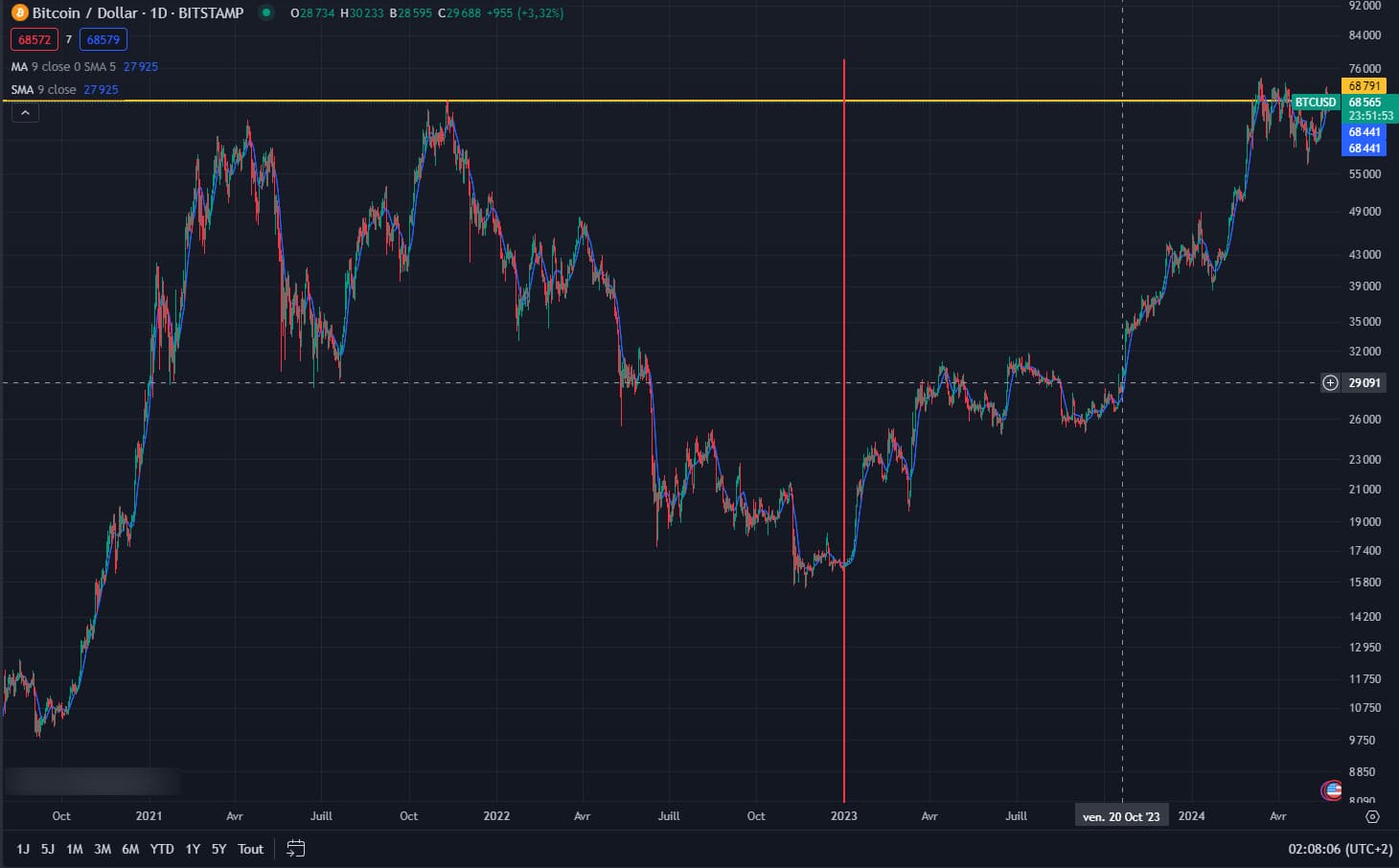
Task: Open chart settings gear near time axis
Action: [x=1372, y=816]
